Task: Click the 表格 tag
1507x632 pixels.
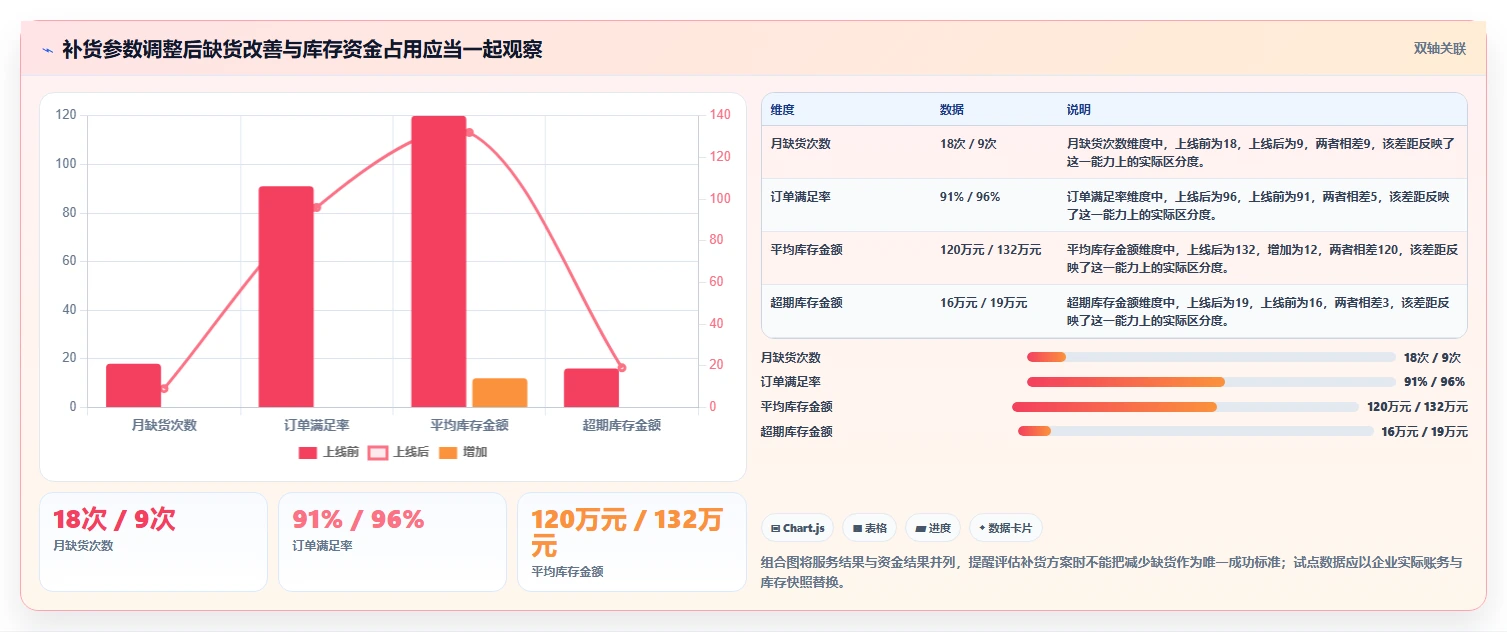Action: pyautogui.click(x=869, y=528)
